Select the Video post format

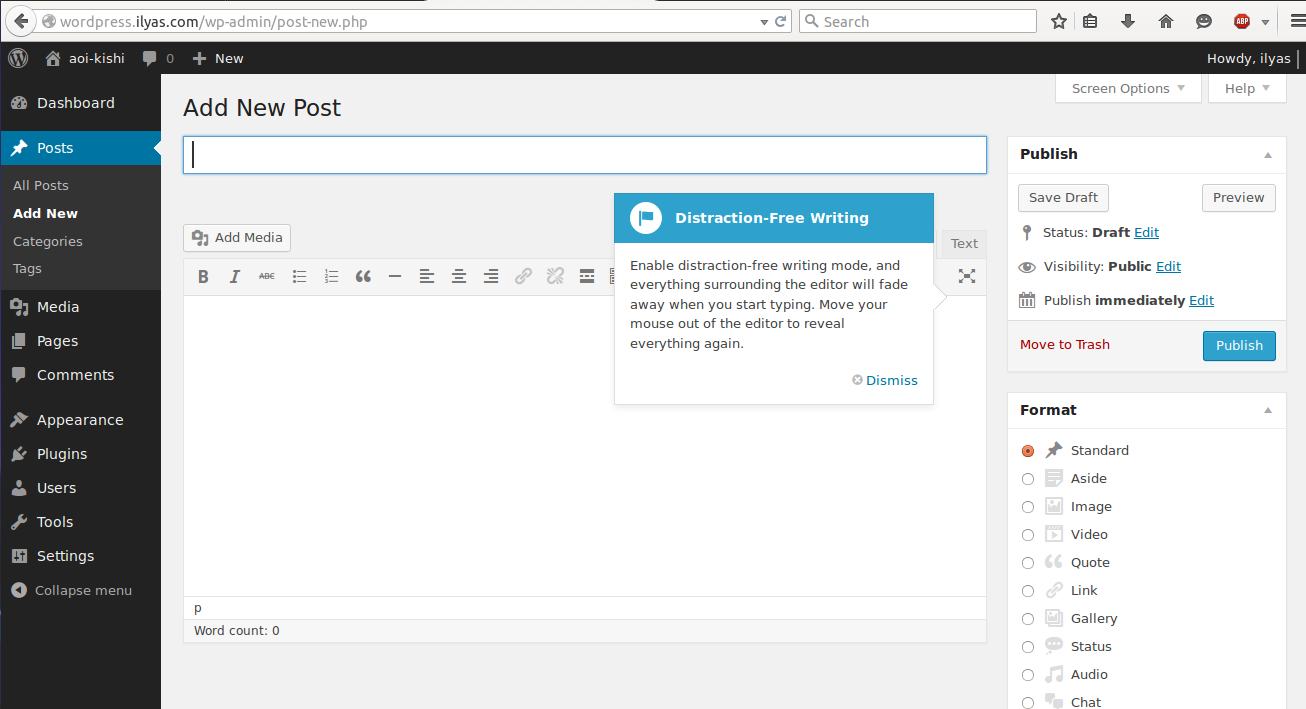click(1028, 535)
